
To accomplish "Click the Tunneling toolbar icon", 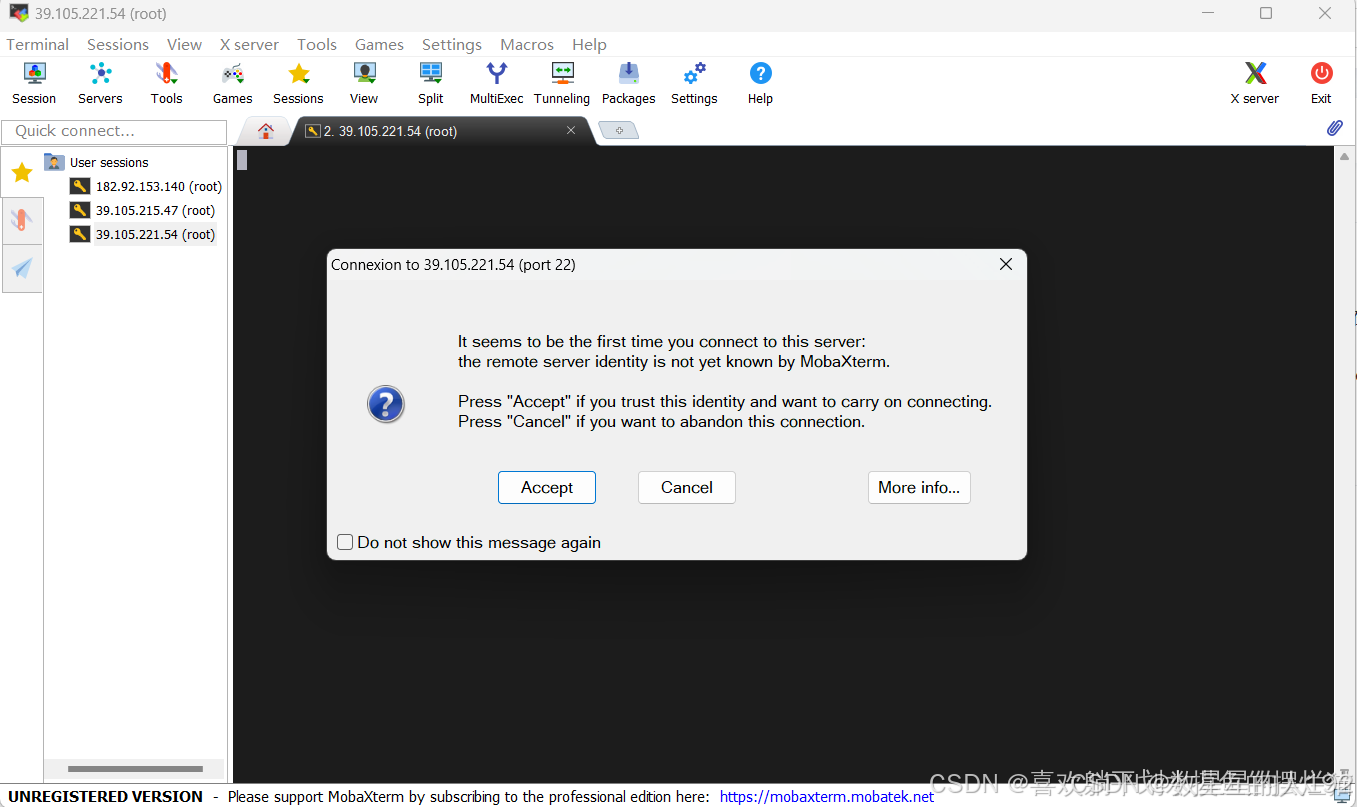I will coord(562,83).
